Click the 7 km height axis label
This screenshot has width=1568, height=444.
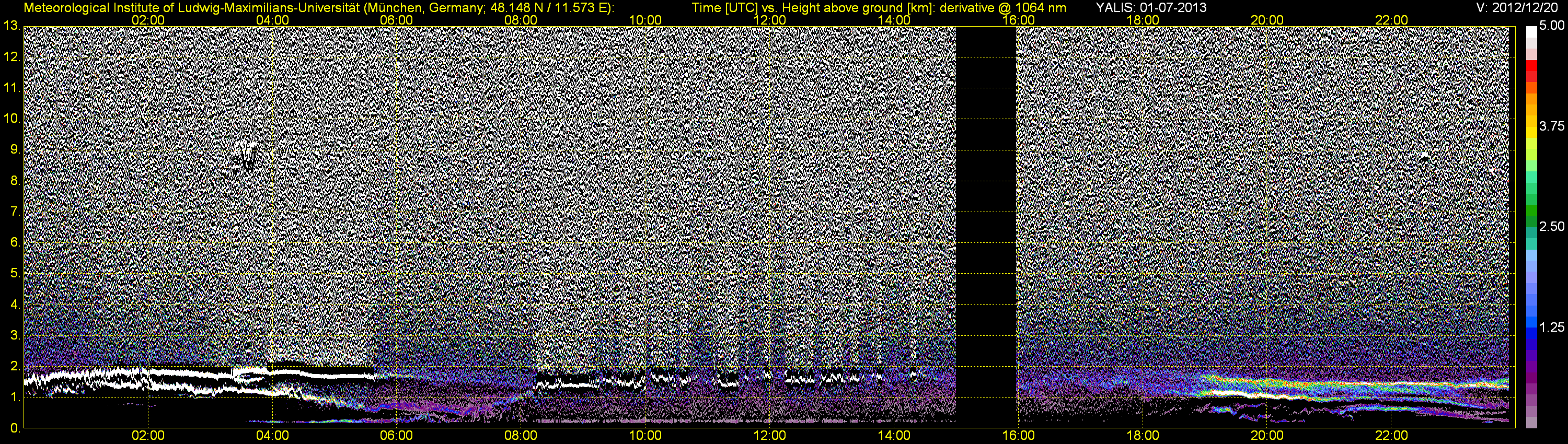tap(15, 212)
